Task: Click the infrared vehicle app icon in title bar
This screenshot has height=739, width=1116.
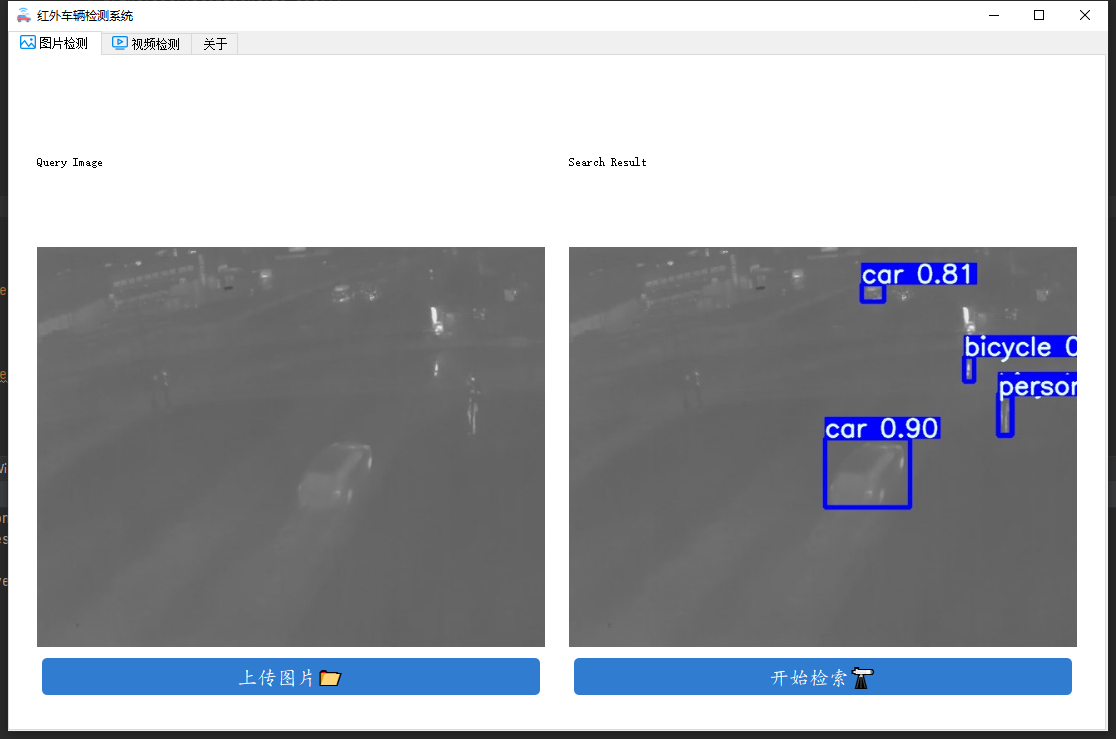Action: [24, 15]
